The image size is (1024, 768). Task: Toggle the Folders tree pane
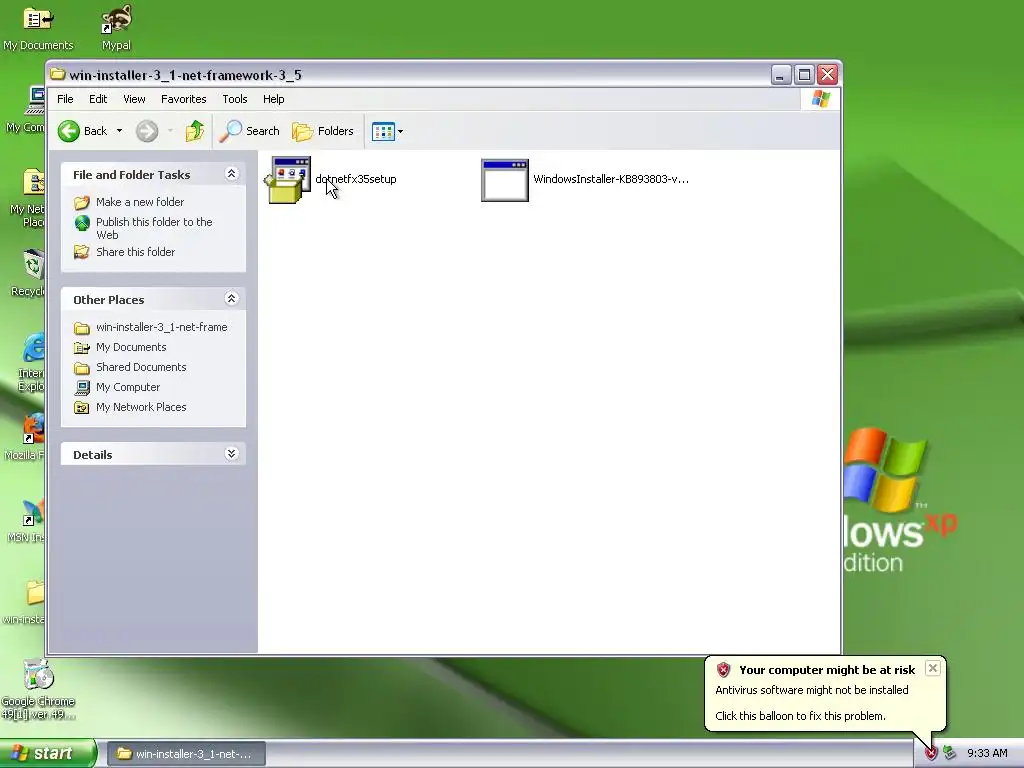coord(323,131)
